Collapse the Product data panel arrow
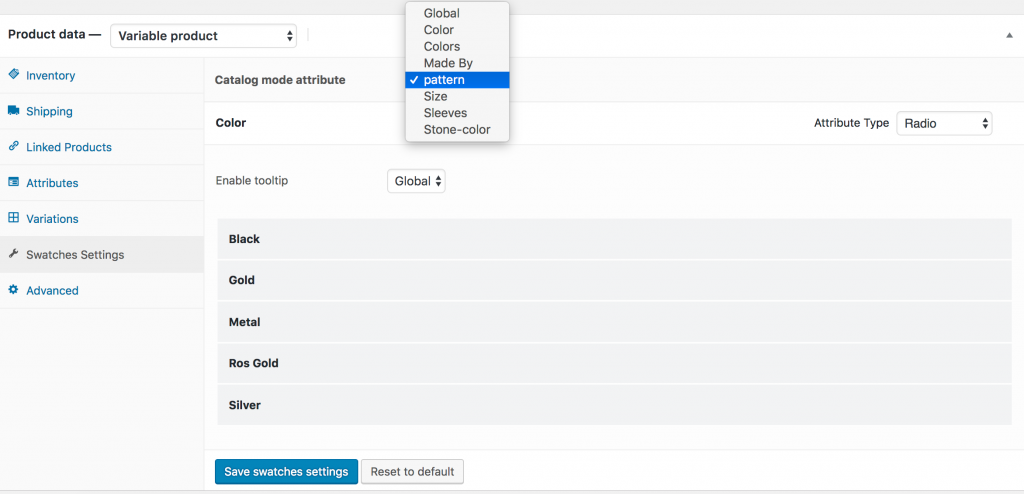The width and height of the screenshot is (1024, 494). click(1008, 35)
